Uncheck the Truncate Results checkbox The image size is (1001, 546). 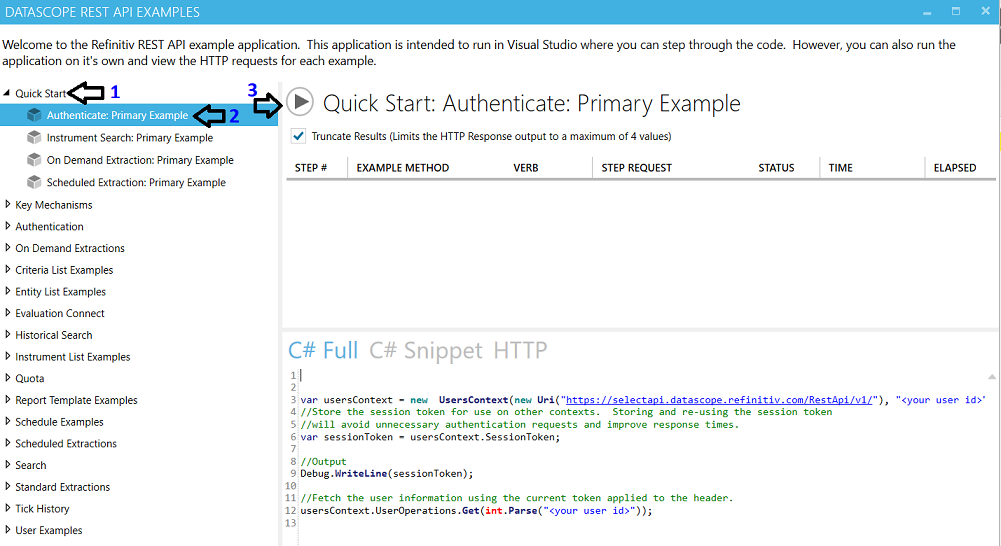(298, 136)
